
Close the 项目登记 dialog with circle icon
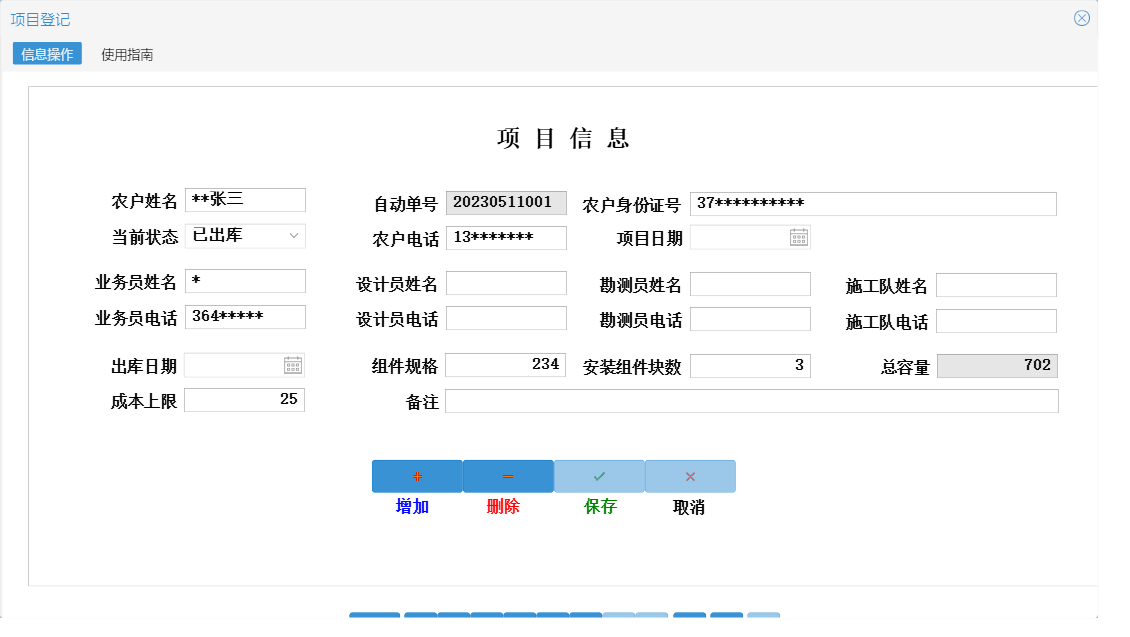click(1080, 17)
